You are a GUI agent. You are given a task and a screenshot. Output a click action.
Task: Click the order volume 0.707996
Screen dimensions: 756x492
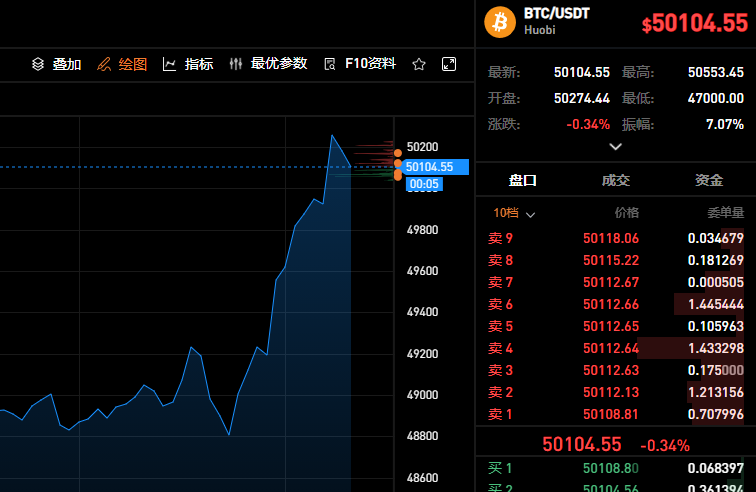(x=716, y=414)
